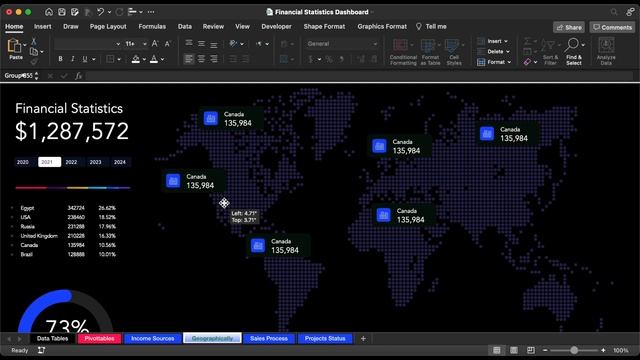Expand the Insert cells dropdown
640x360 pixels.
pyautogui.click(x=506, y=41)
